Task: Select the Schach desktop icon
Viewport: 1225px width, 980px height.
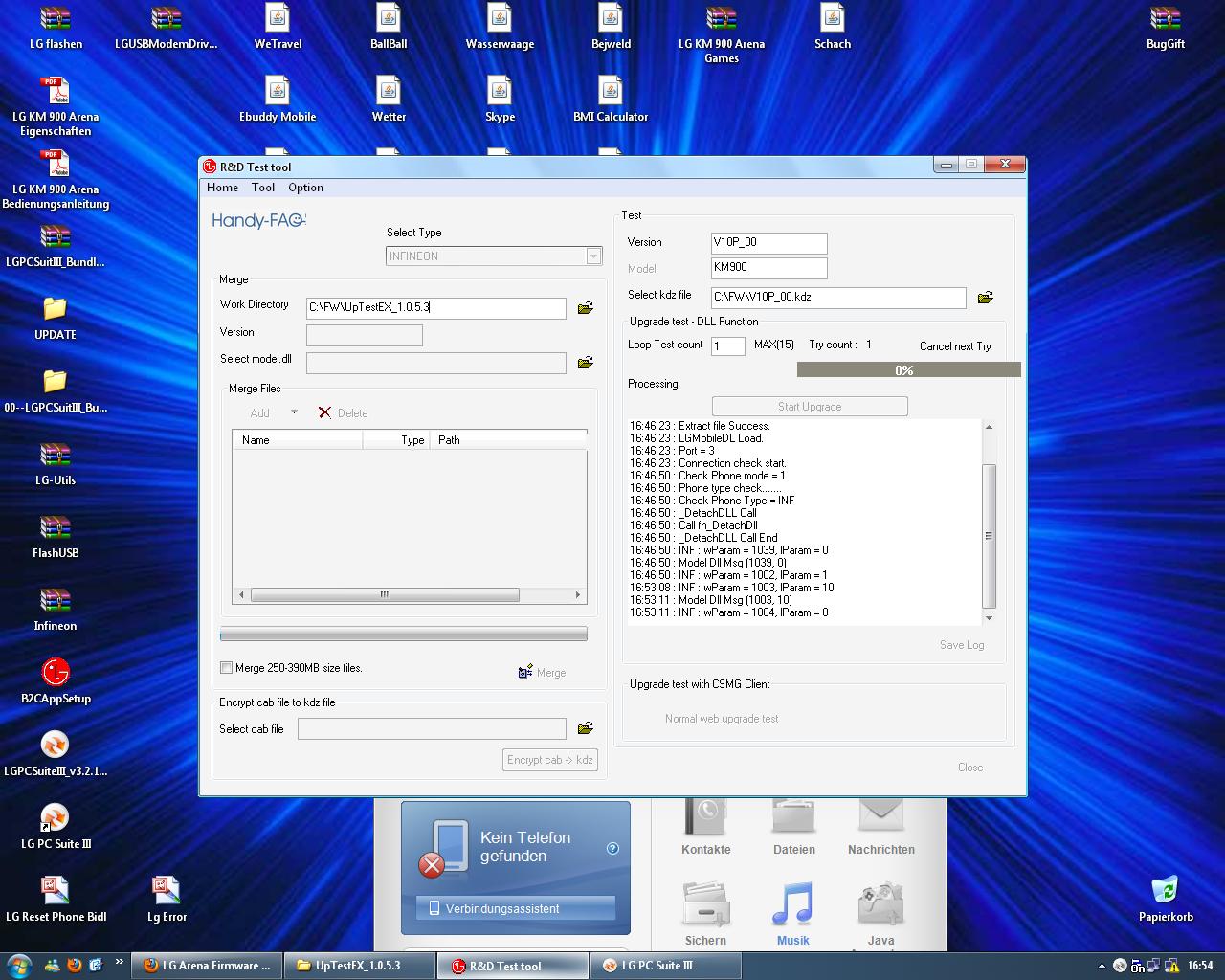Action: [833, 27]
